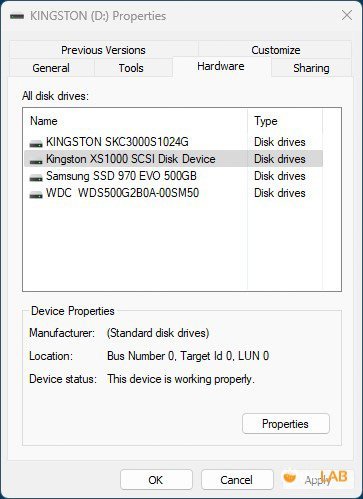Click the drive icon in title bar
The width and height of the screenshot is (363, 499).
[x=17, y=16]
